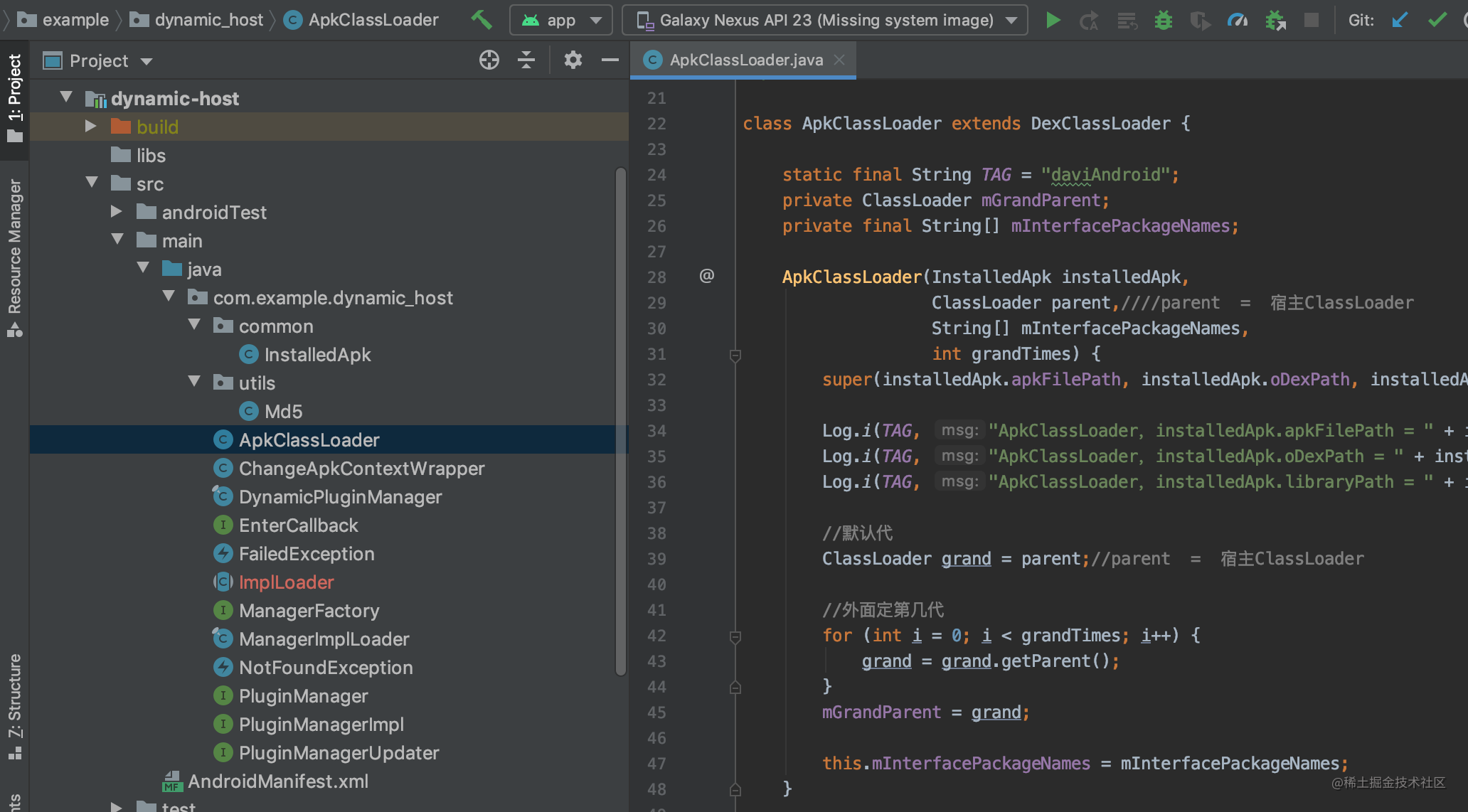
Task: Click the ApkClassLoader breadcrumb
Action: pos(361,20)
